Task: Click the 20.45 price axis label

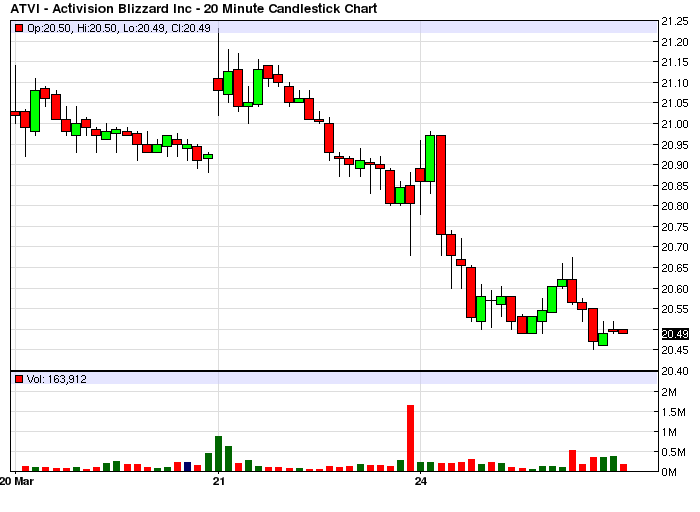Action: pos(675,350)
